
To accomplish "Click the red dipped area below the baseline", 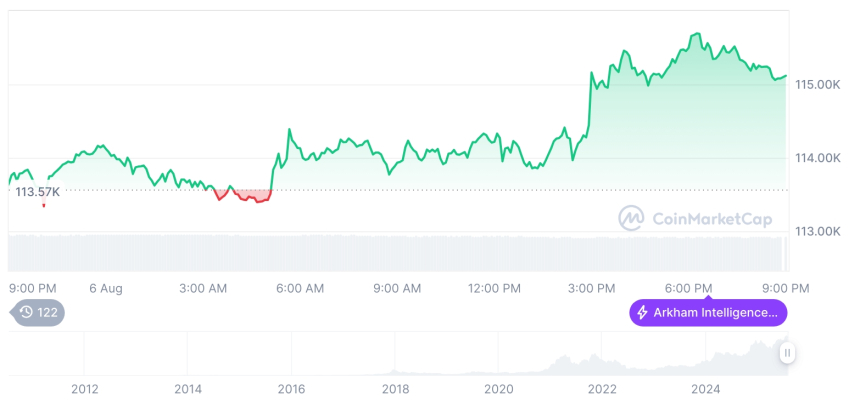I will point(250,195).
